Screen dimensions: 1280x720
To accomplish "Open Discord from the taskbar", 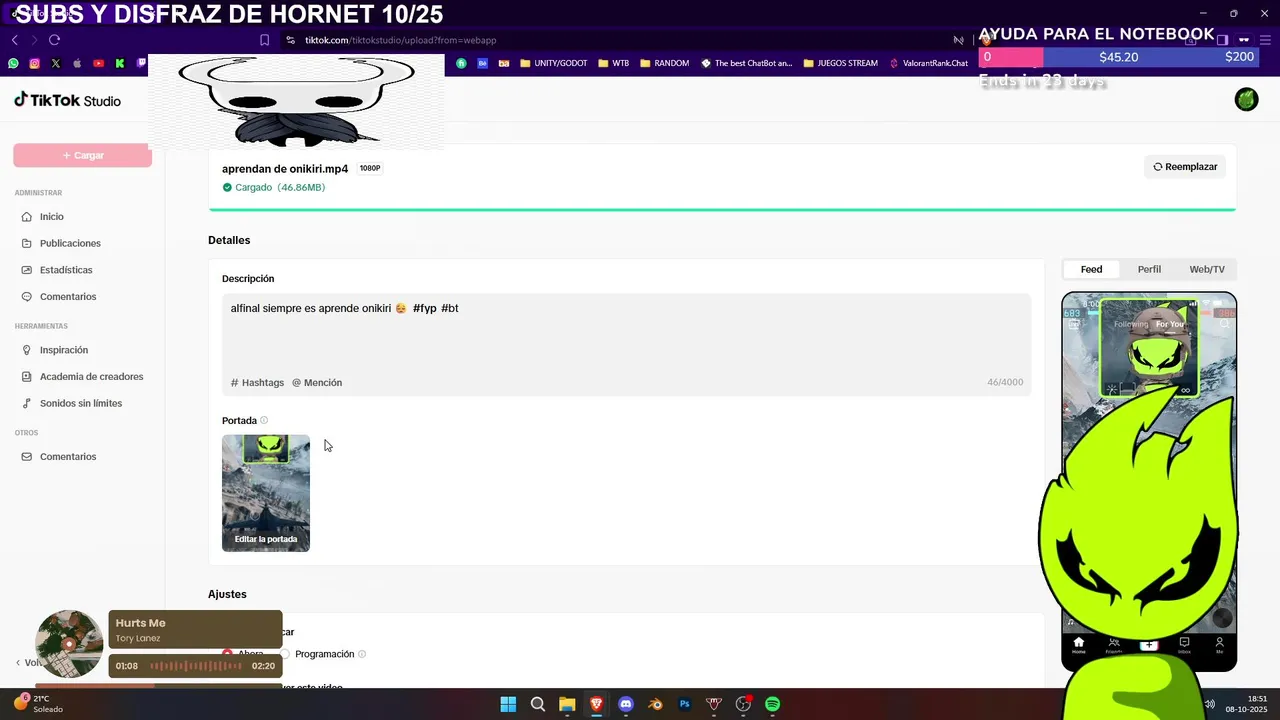I will 626,704.
